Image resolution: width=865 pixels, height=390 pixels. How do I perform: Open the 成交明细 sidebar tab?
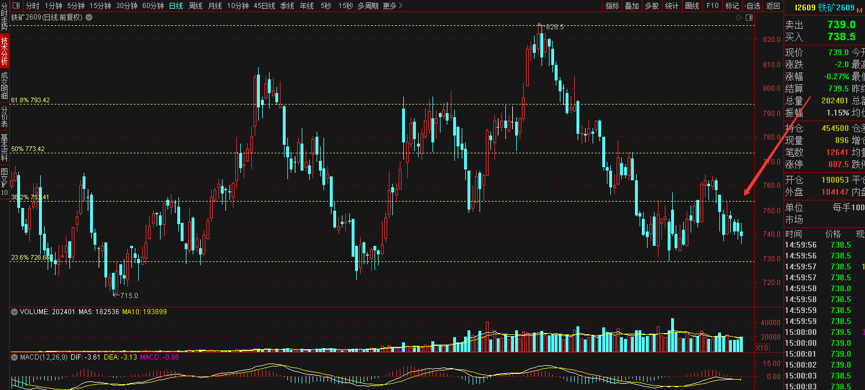pyautogui.click(x=4, y=85)
